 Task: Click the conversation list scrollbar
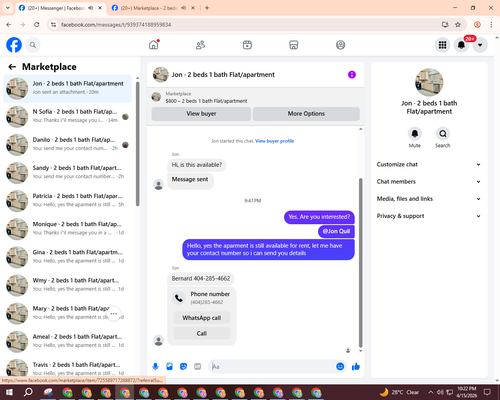coord(137,143)
